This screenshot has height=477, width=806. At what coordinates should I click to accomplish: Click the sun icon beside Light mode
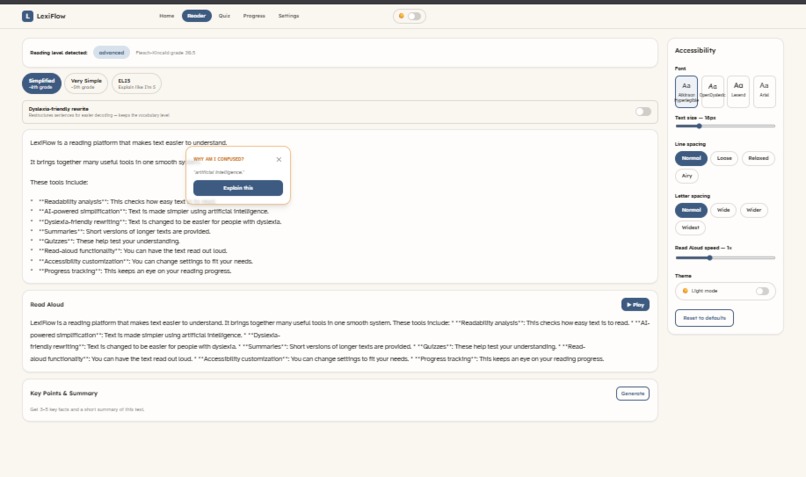click(685, 291)
